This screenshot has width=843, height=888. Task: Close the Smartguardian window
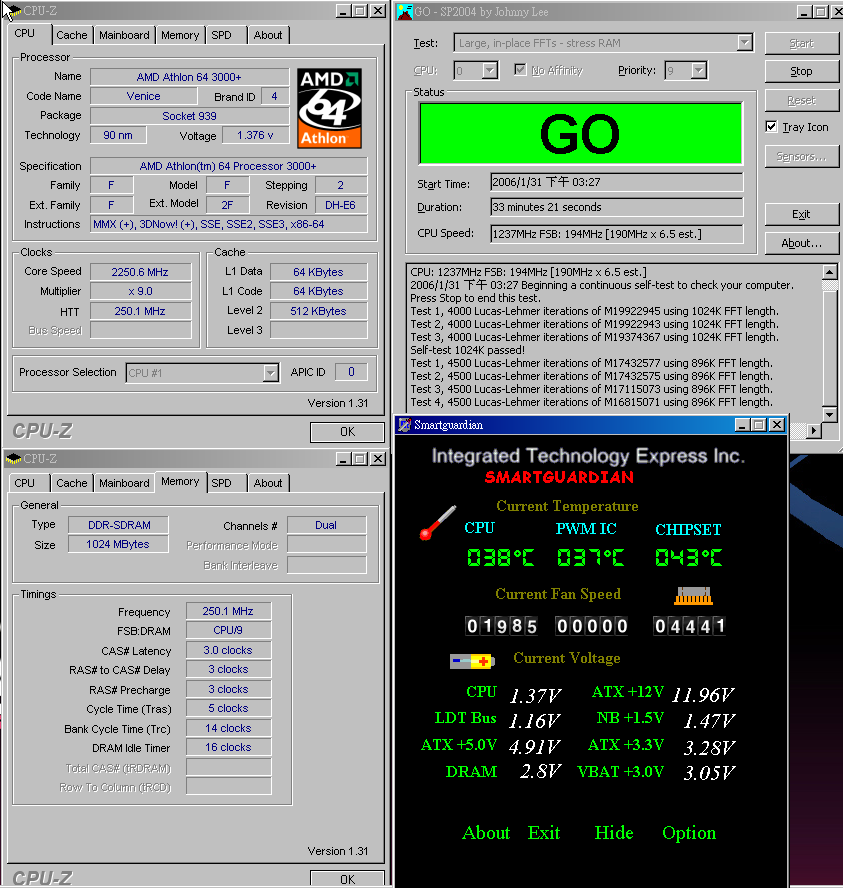click(777, 425)
